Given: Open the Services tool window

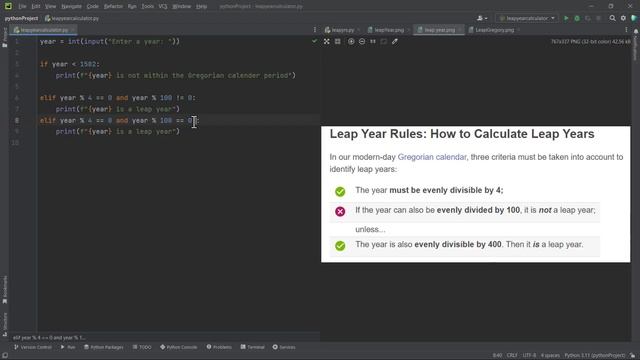Looking at the screenshot, I should pyautogui.click(x=284, y=347).
